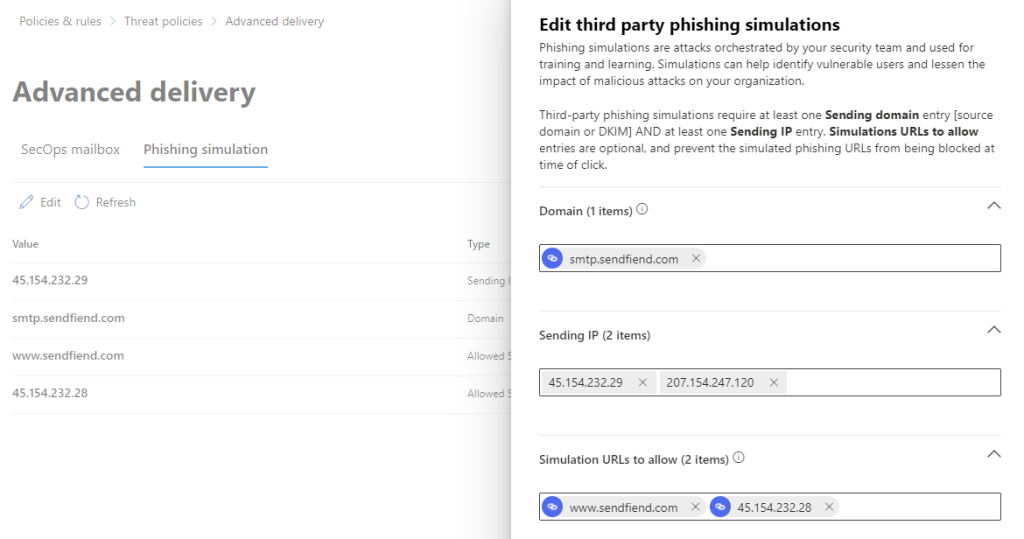The height and width of the screenshot is (539, 1024).
Task: Click info icon beside Simulation URLs to allow
Action: point(739,459)
